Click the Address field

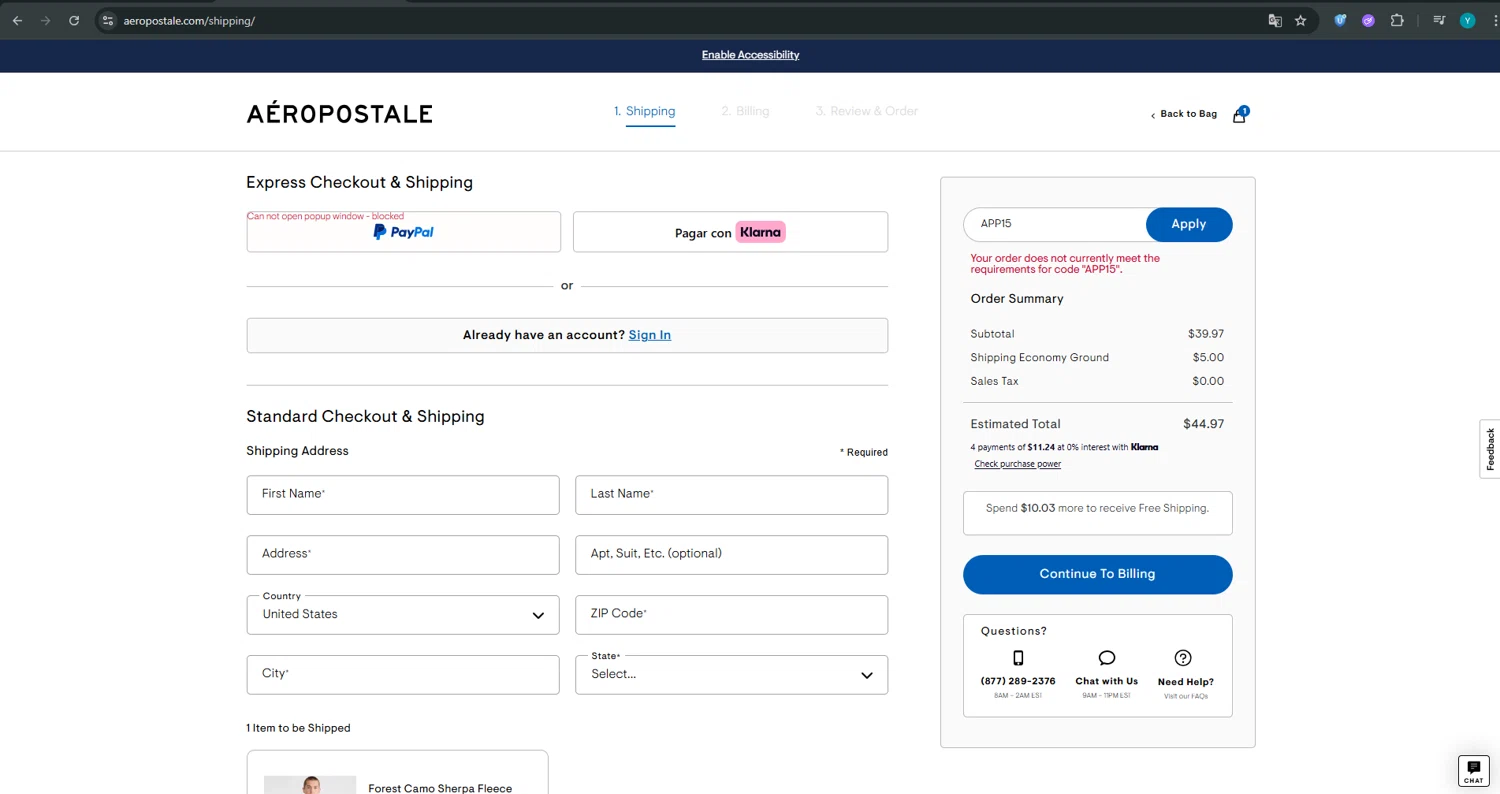(x=403, y=555)
